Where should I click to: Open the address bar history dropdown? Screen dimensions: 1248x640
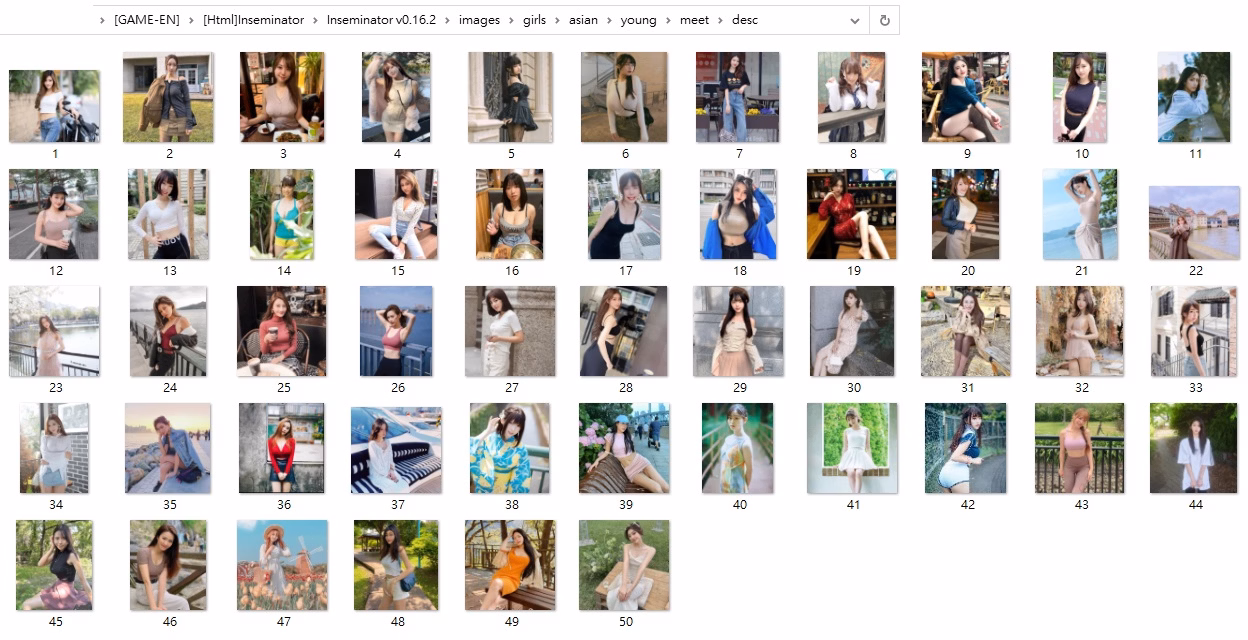tap(855, 20)
